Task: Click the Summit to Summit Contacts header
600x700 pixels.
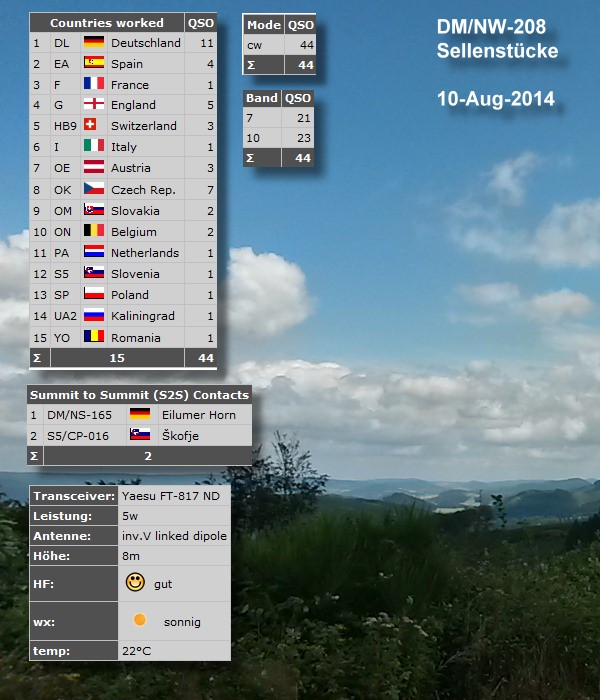Action: (139, 394)
